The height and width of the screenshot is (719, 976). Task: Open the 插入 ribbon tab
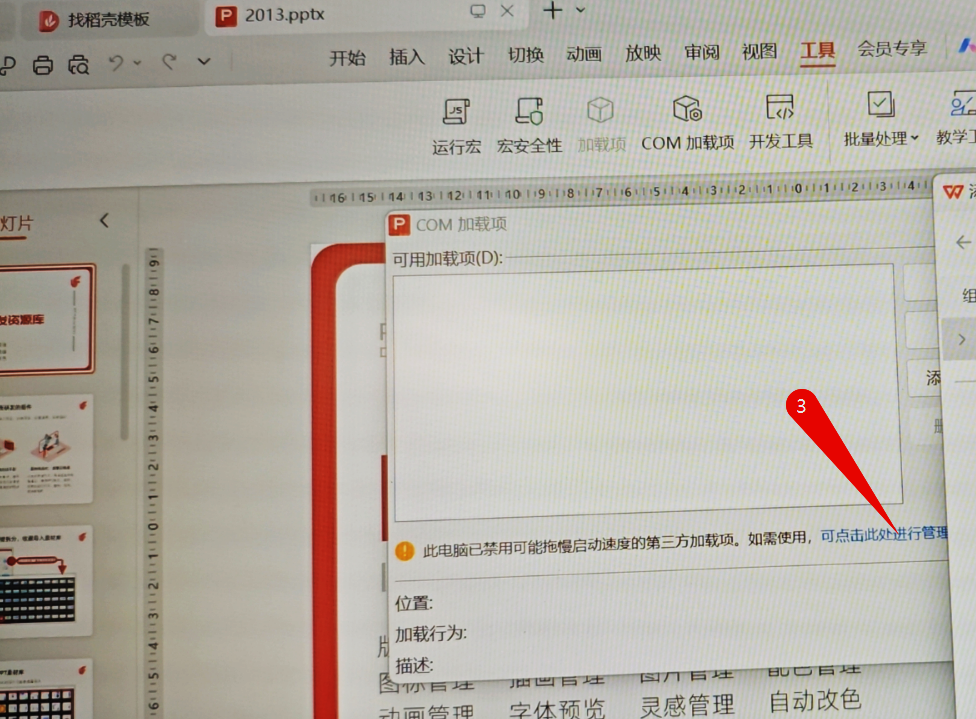coord(407,57)
